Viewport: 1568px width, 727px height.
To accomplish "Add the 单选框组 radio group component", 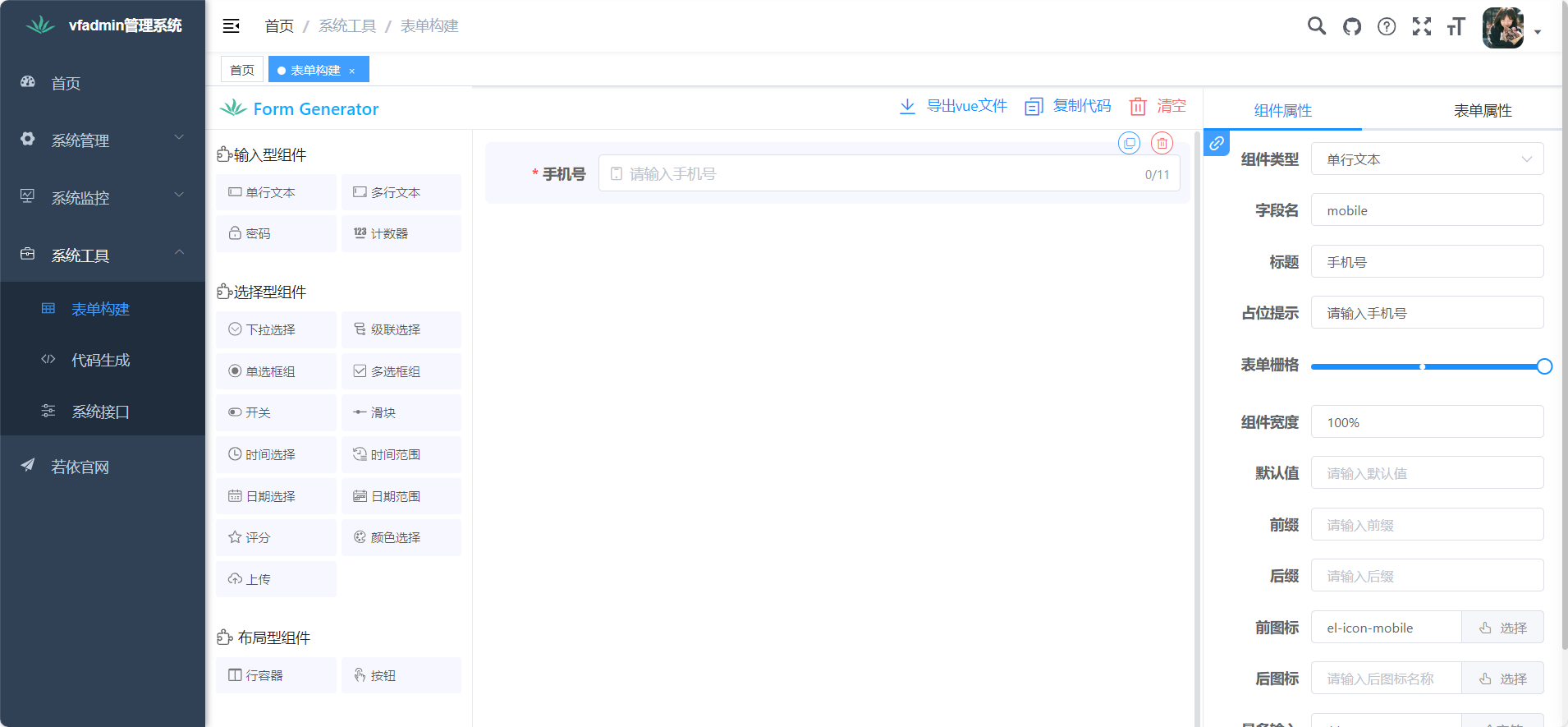I will (276, 371).
